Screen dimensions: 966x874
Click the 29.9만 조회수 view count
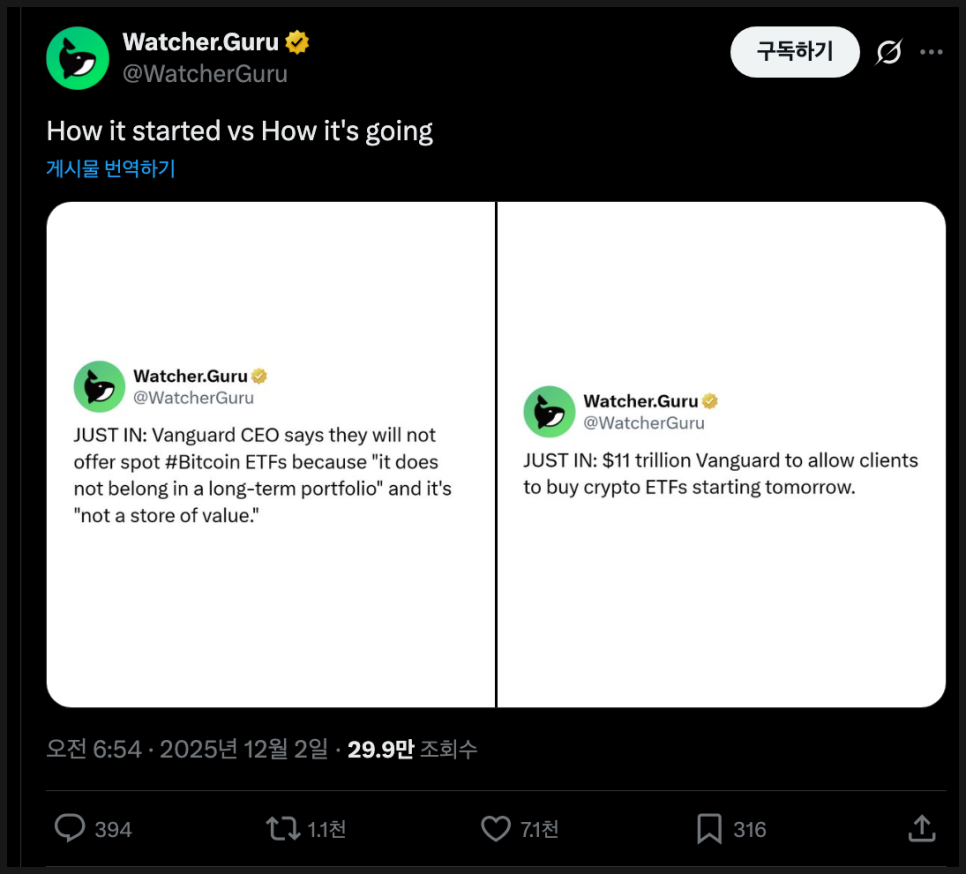pos(412,749)
